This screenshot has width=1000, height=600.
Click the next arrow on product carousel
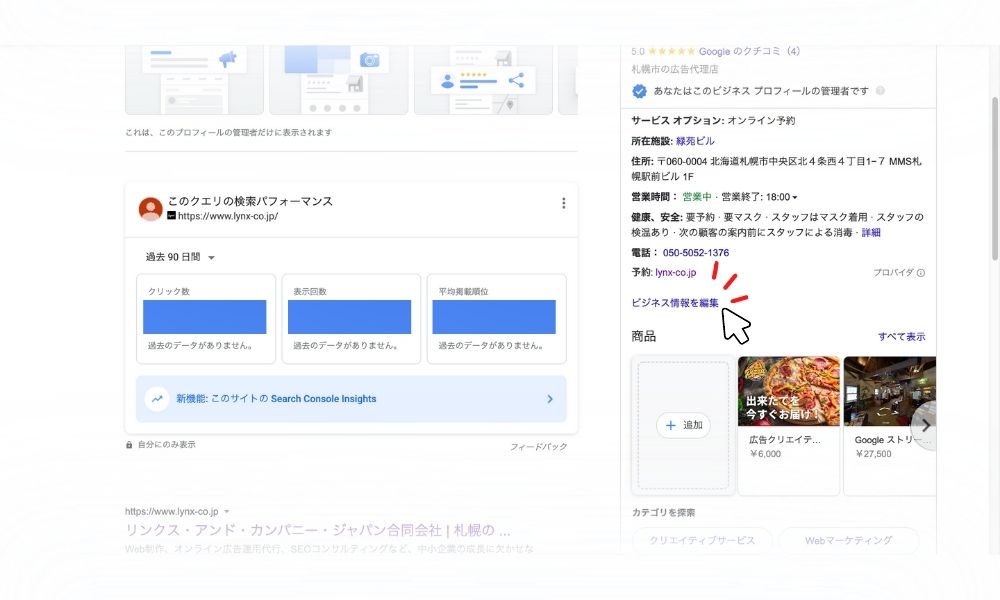pyautogui.click(x=925, y=425)
